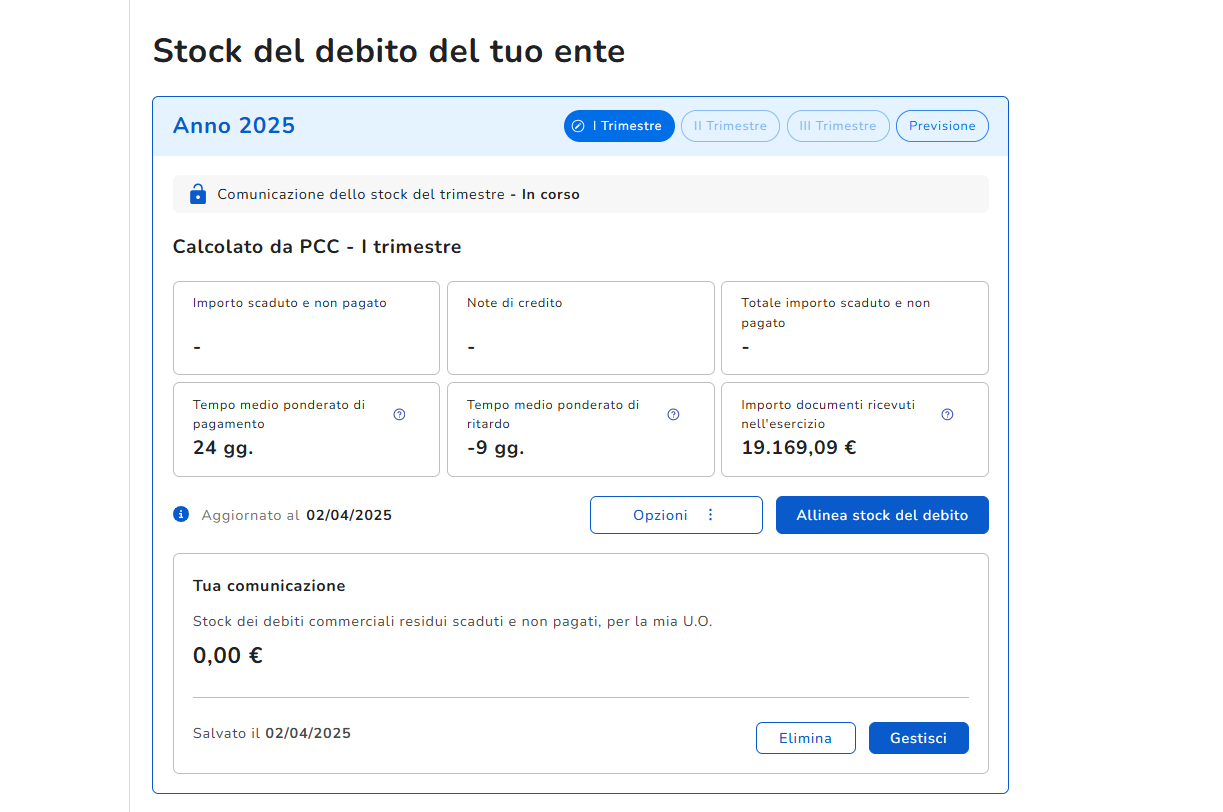Click the info icon beside Aggiornato al
This screenshot has width=1223, height=812.
[x=181, y=514]
